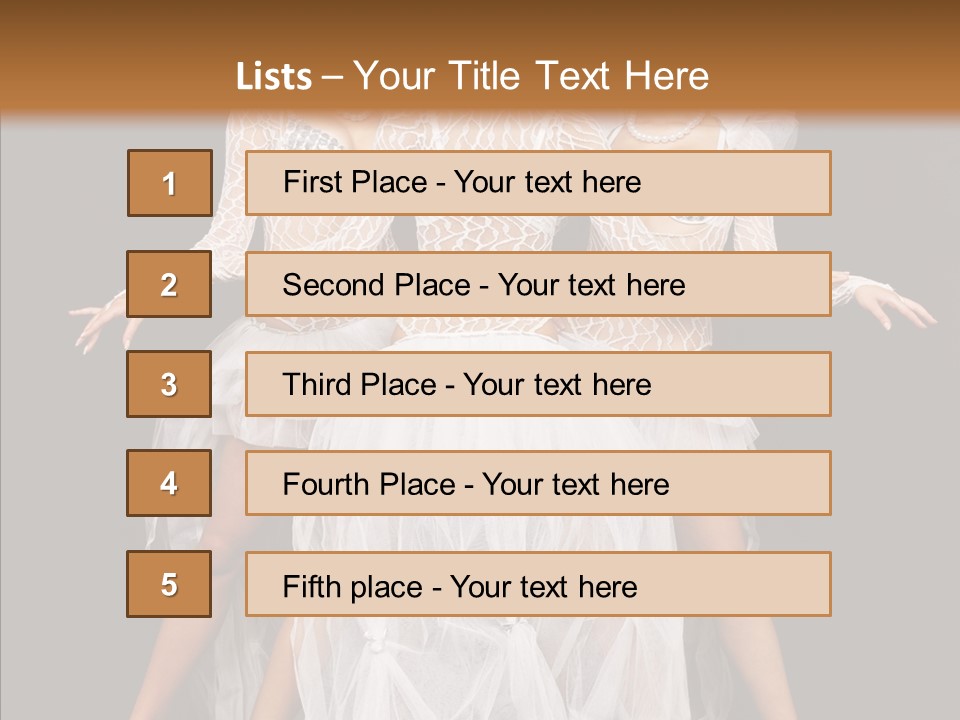Click the pearl necklace in the background photo

point(664,132)
